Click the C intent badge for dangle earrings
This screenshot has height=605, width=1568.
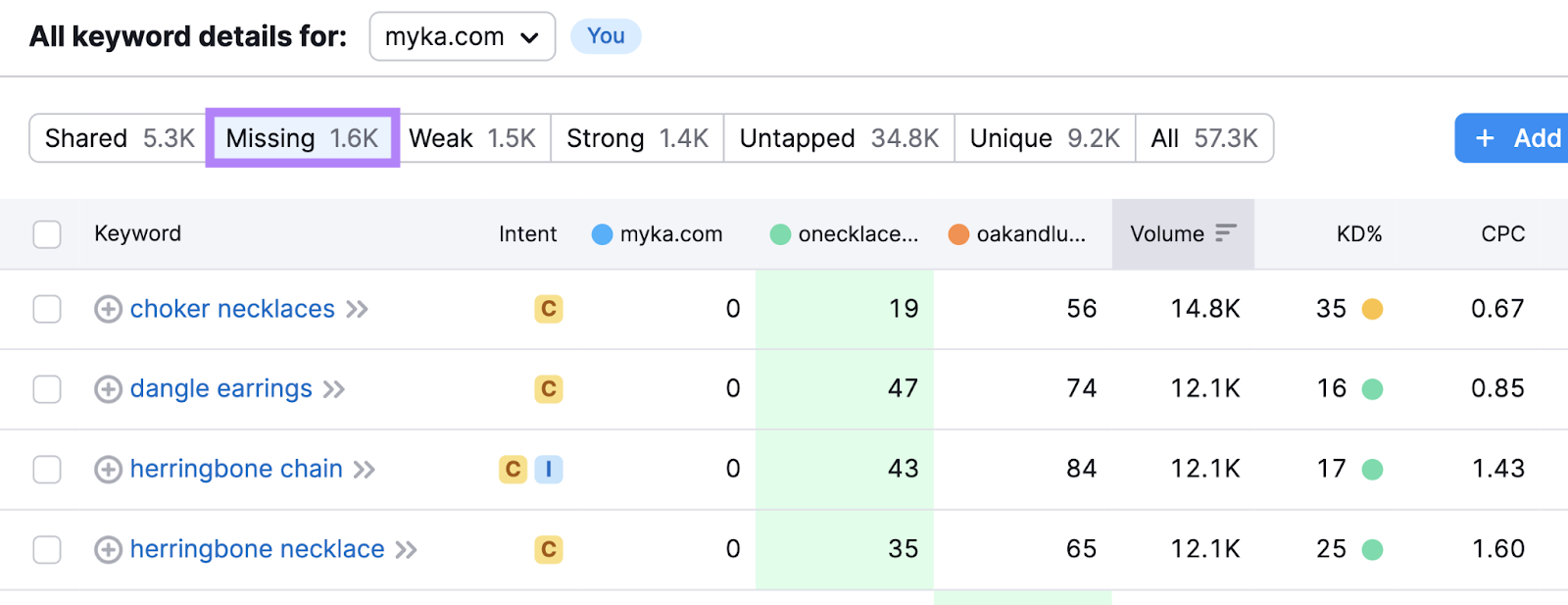[549, 389]
